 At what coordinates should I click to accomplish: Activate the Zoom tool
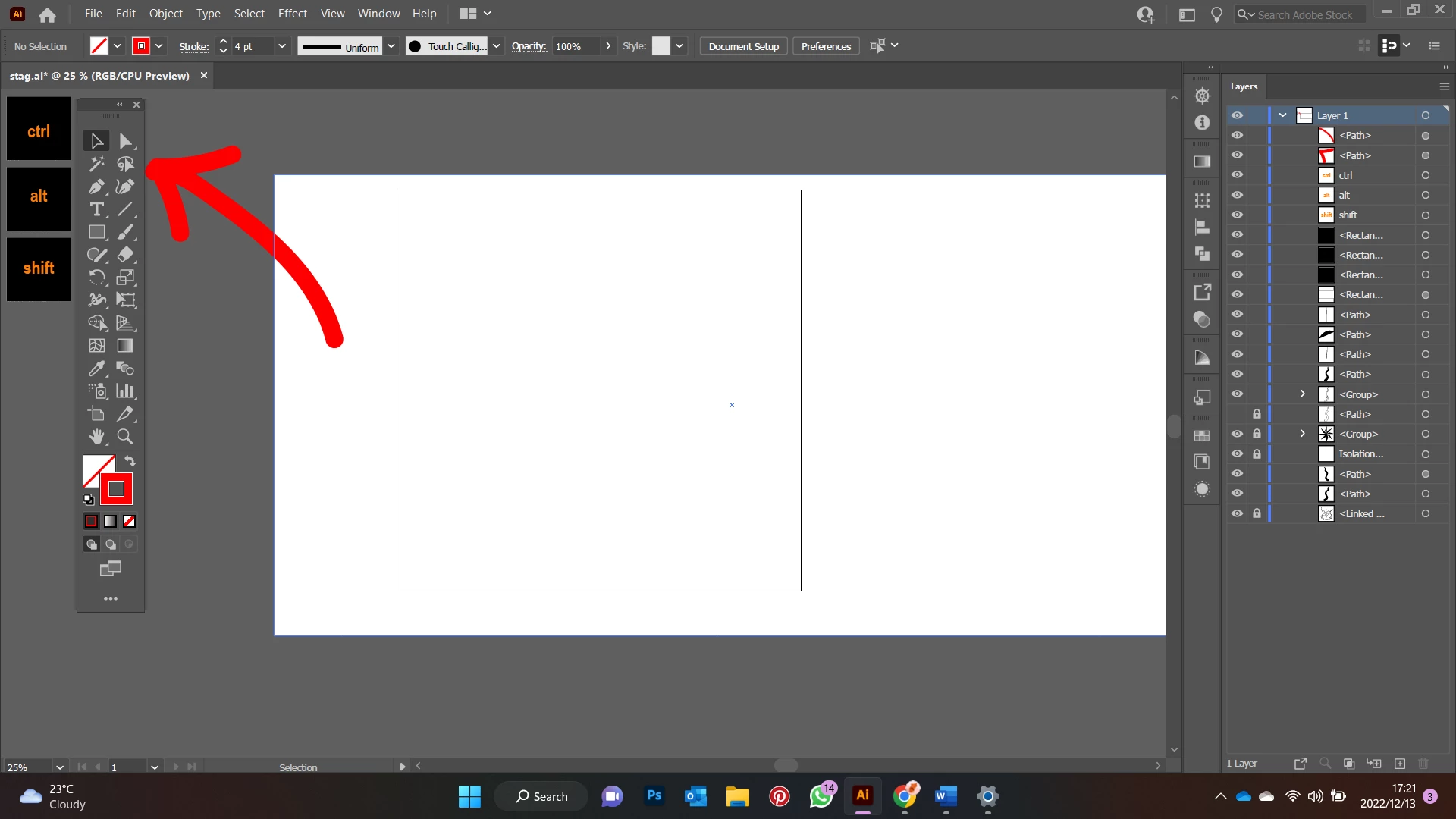tap(125, 437)
